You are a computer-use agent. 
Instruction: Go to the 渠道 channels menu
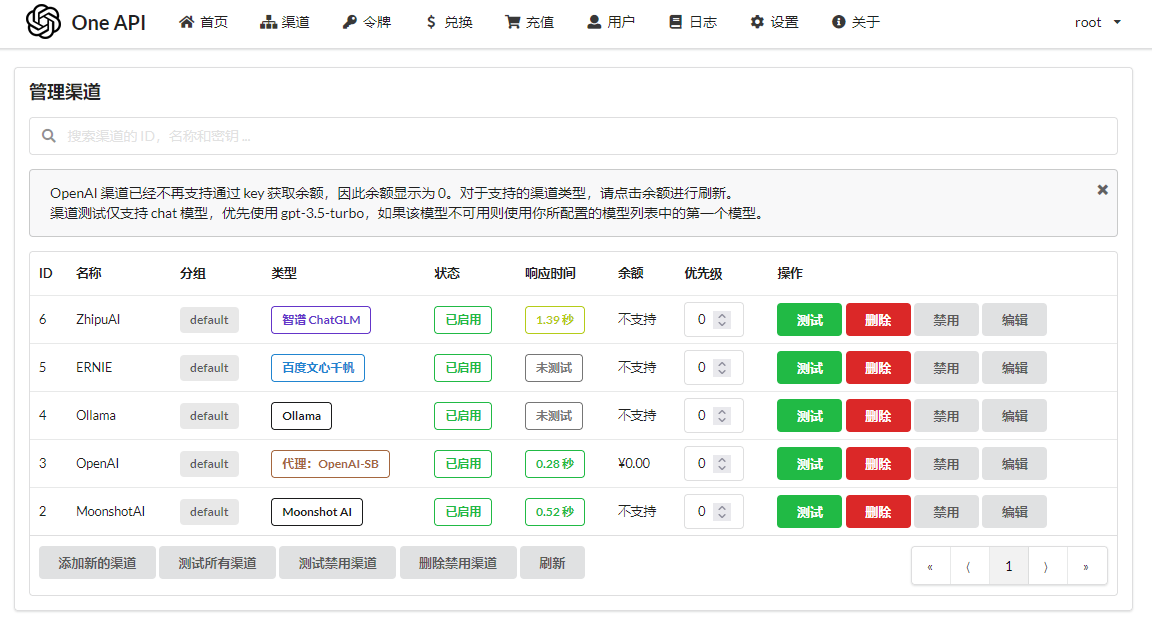pos(285,22)
